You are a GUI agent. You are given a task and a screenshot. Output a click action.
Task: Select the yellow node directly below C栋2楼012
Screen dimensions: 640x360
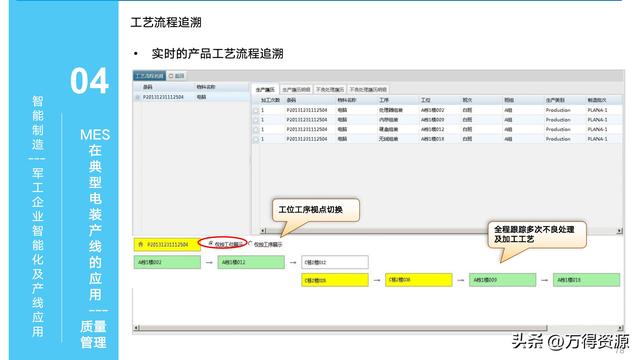(335, 280)
